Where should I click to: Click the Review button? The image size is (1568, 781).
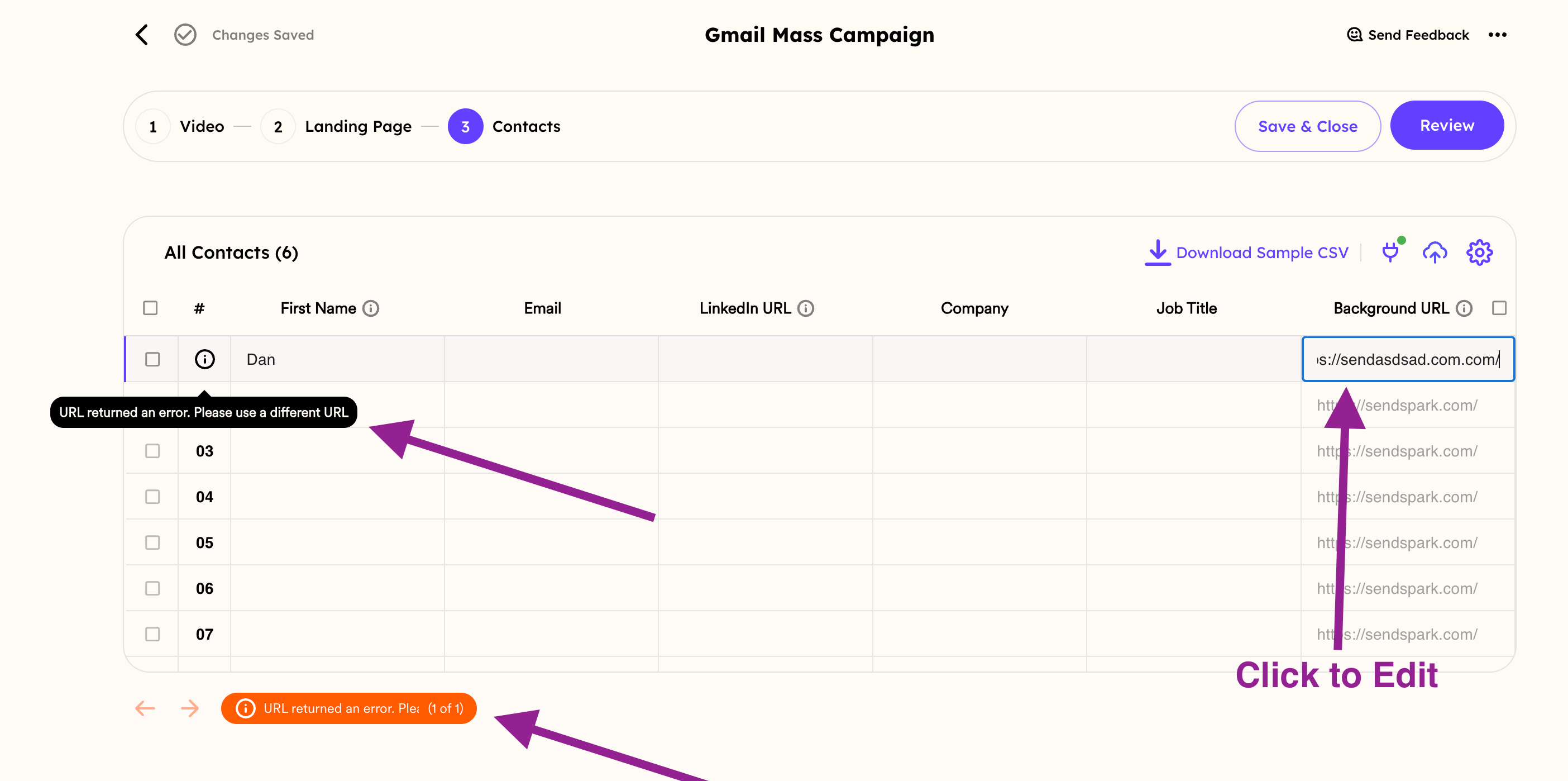coord(1447,126)
